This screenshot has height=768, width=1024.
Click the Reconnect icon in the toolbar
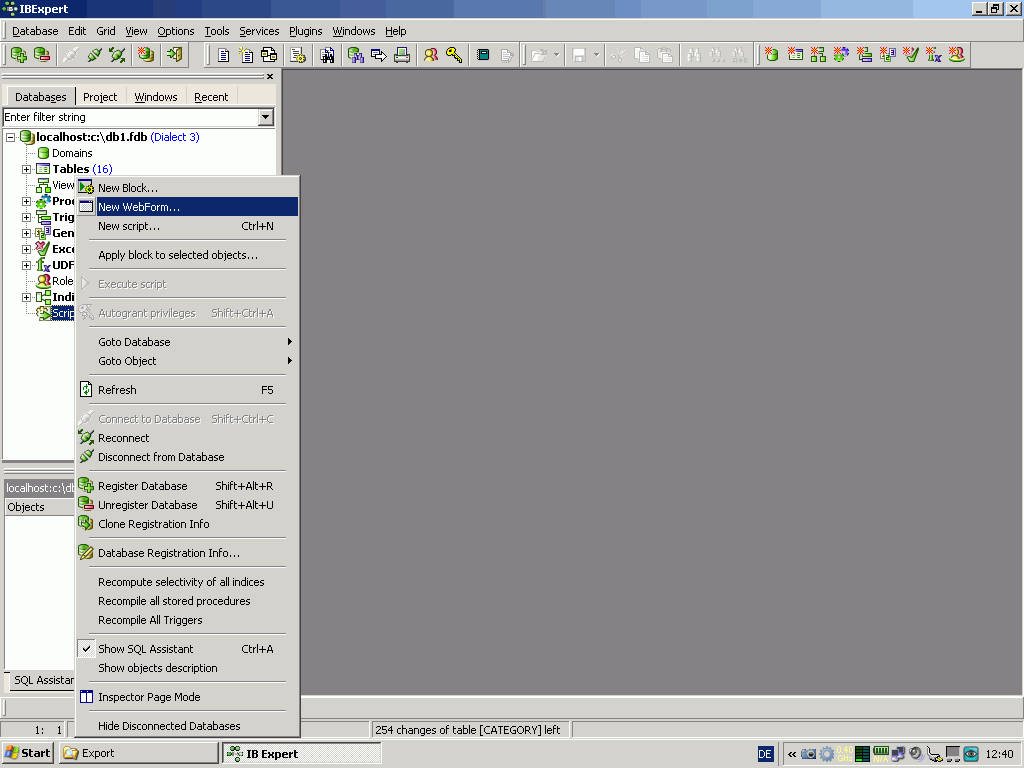point(118,55)
